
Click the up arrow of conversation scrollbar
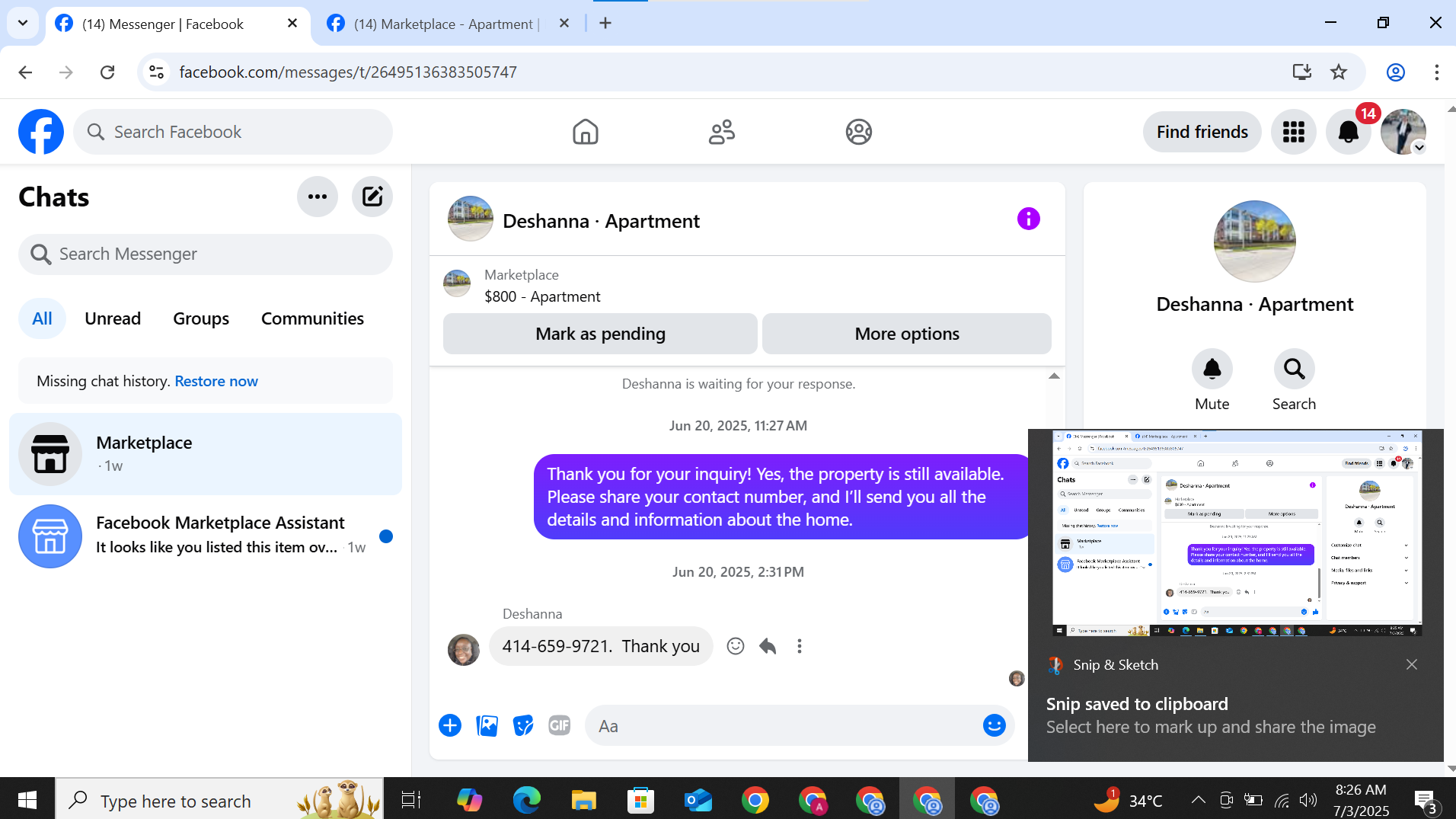tap(1054, 376)
